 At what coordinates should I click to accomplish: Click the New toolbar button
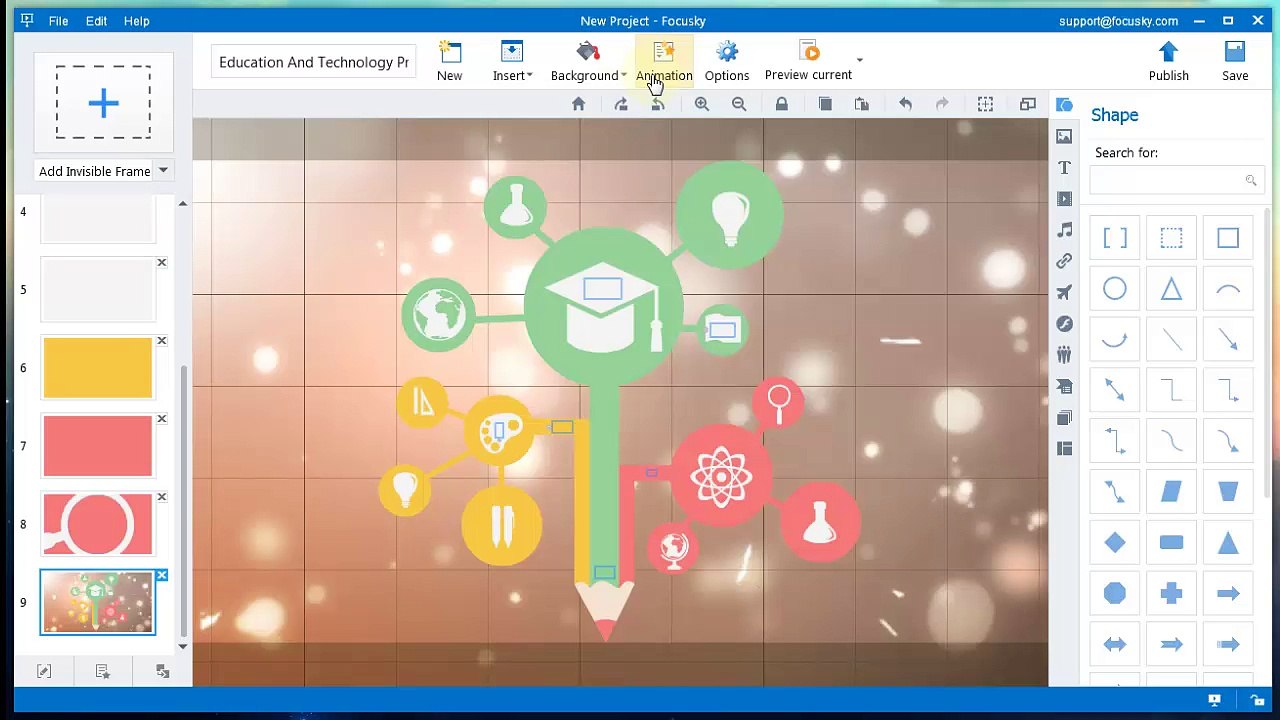click(x=449, y=61)
